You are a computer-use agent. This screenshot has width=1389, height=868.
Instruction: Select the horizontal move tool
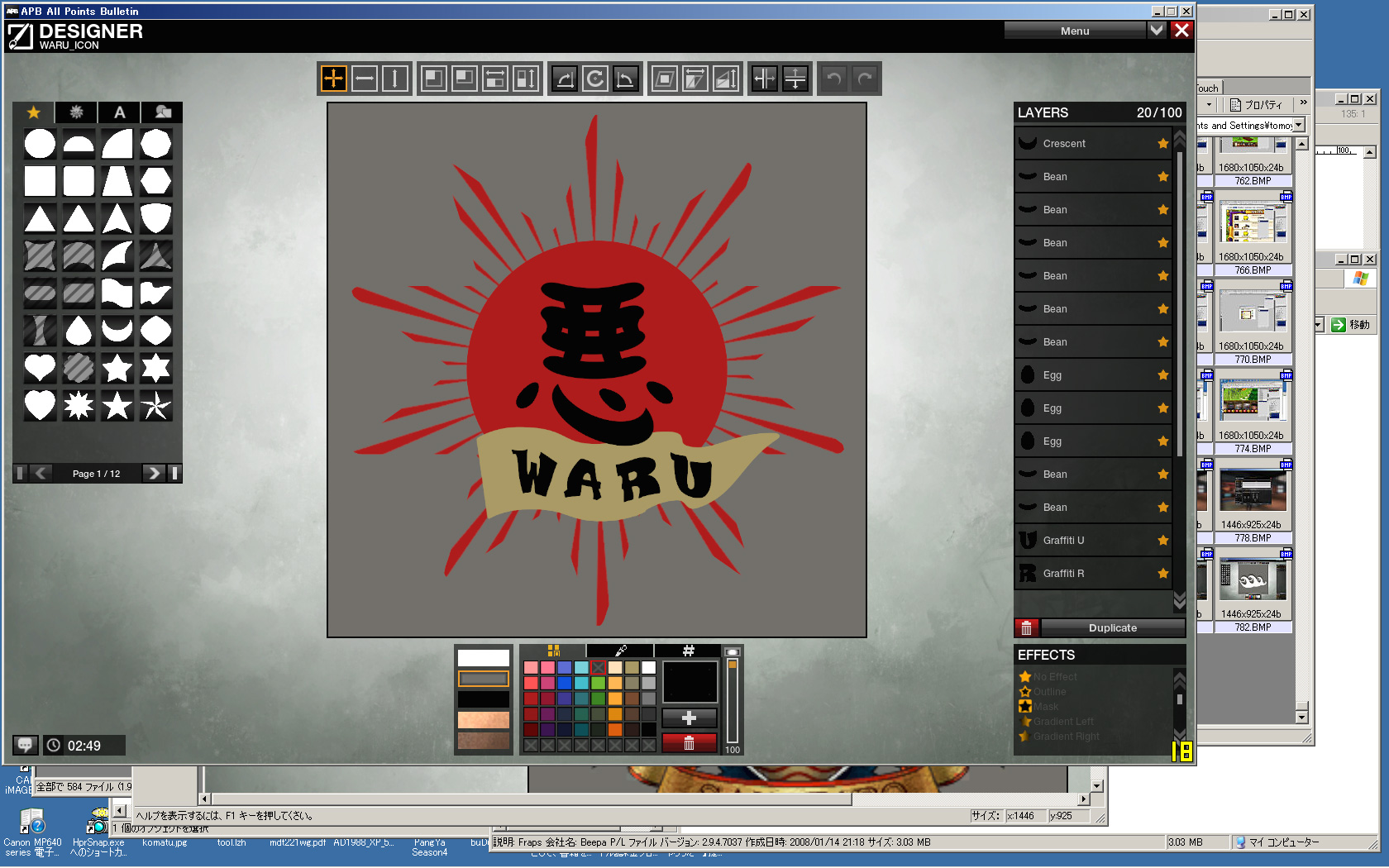tap(364, 79)
